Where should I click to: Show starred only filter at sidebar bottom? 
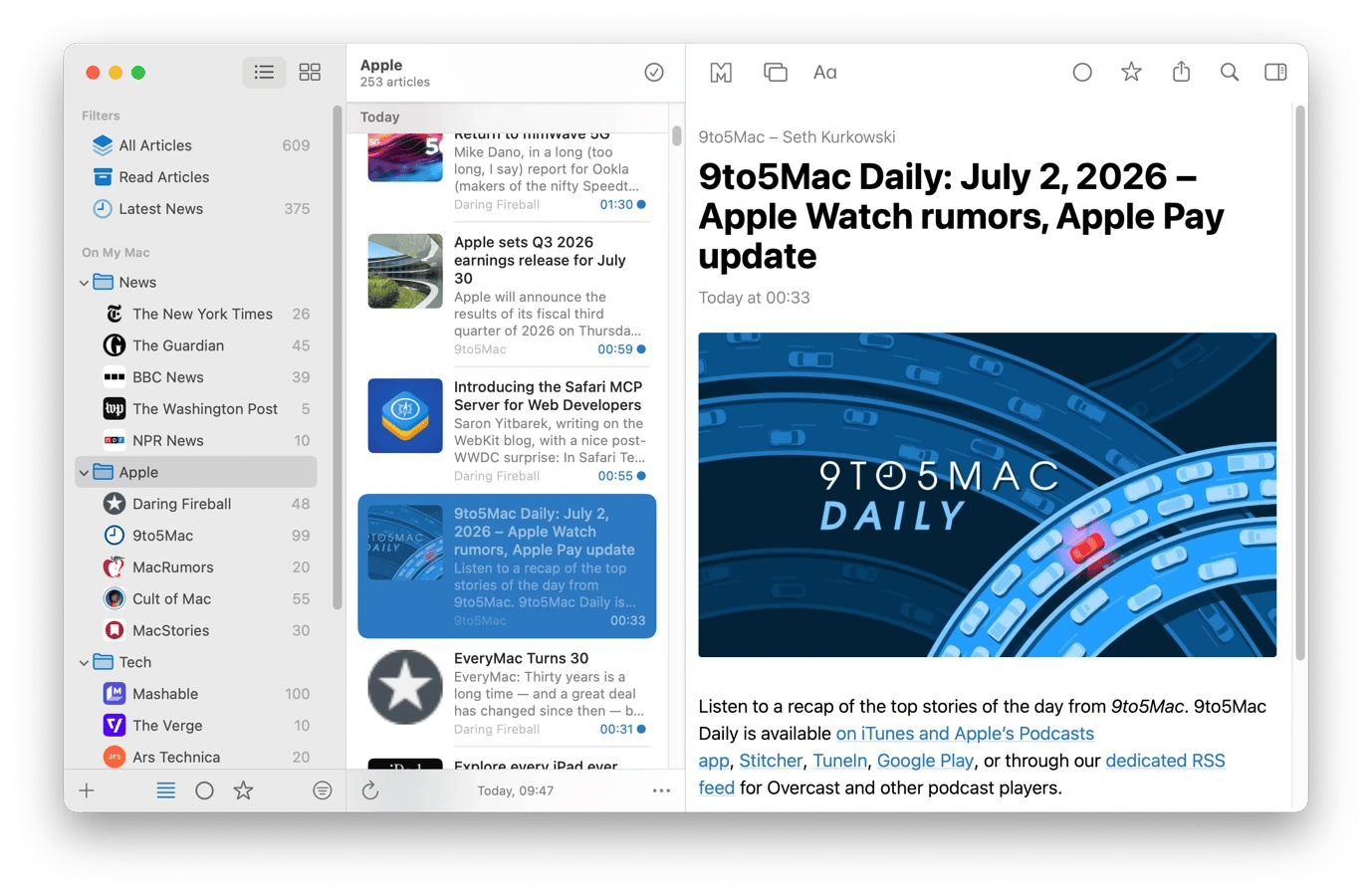[x=243, y=790]
